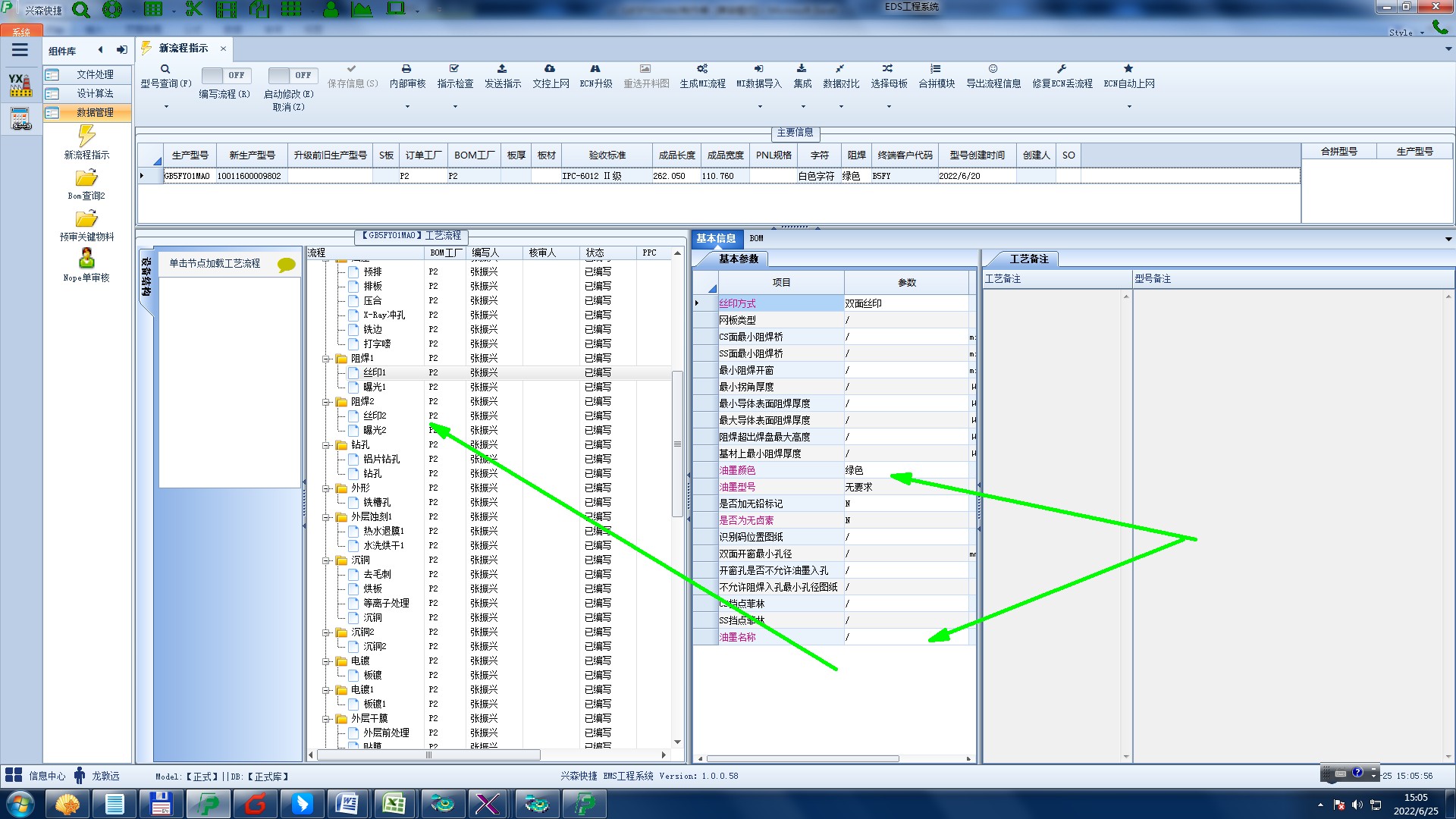Click the process tree vertical scrollbar

click(x=677, y=444)
